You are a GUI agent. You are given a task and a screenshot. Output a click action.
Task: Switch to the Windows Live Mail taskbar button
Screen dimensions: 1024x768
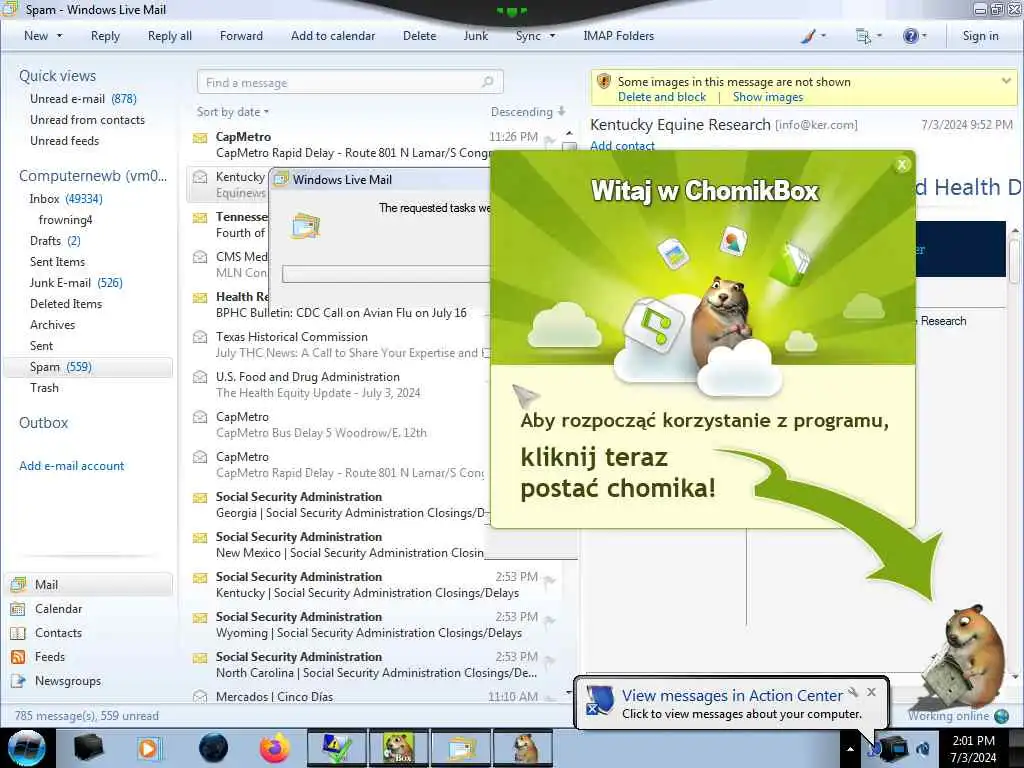[460, 748]
